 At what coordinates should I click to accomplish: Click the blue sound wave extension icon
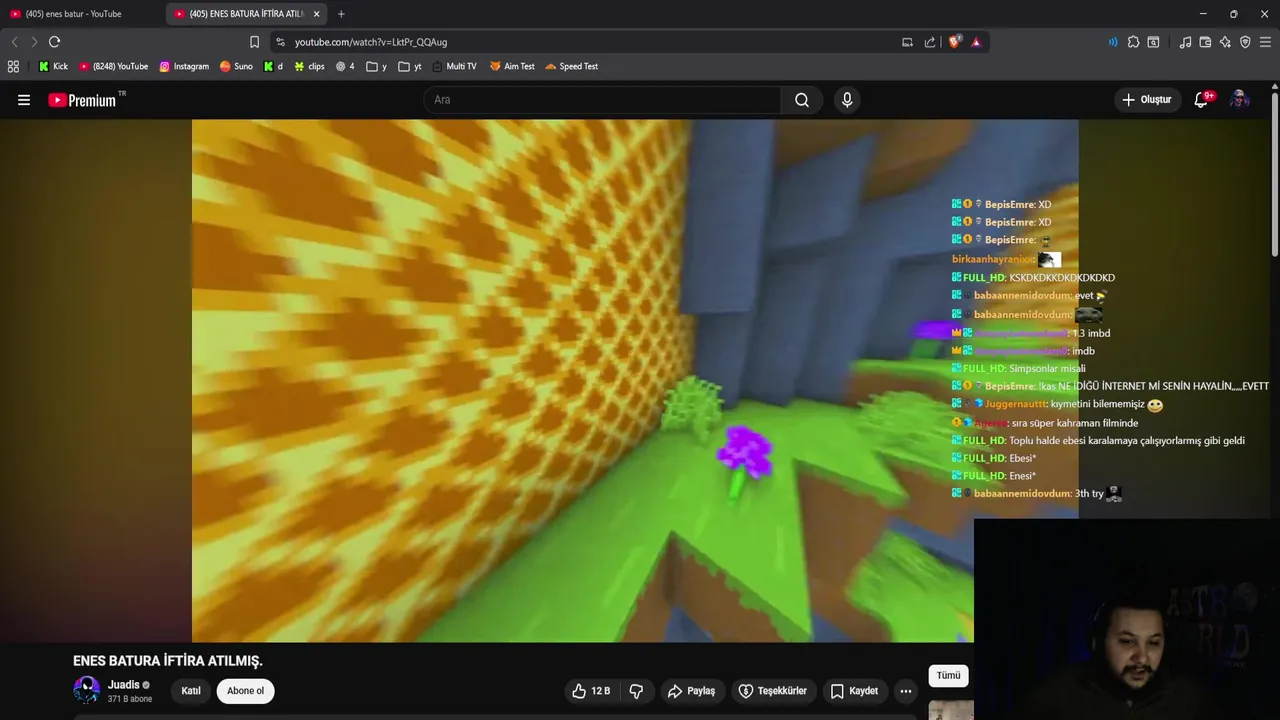[1113, 42]
